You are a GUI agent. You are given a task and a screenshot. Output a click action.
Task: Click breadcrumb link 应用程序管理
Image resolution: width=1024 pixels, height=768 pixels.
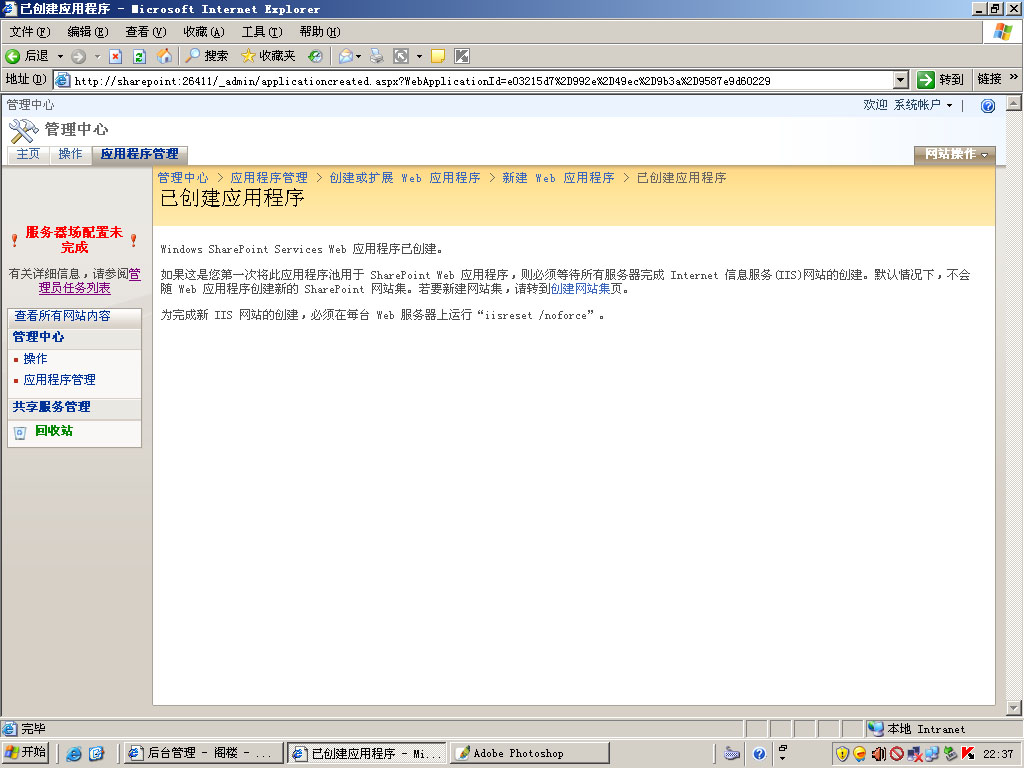point(268,178)
